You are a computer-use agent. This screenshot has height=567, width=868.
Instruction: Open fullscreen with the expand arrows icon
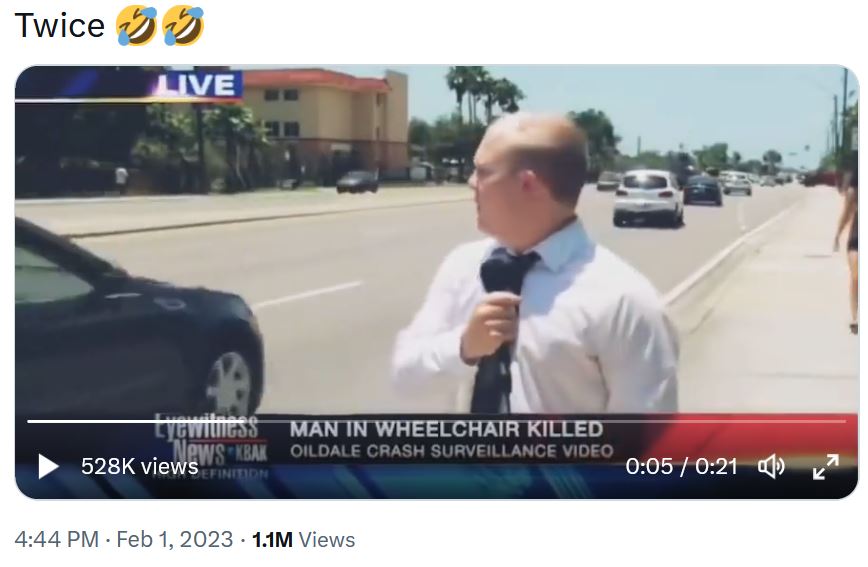pos(825,466)
